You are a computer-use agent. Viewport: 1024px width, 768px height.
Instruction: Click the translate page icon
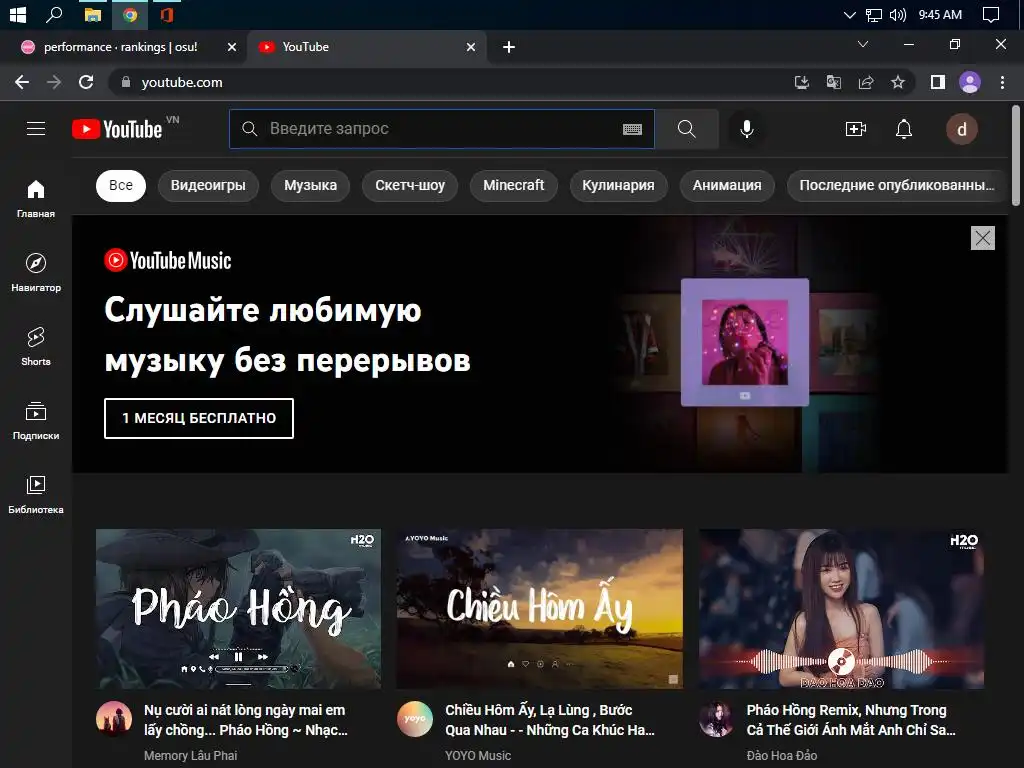click(833, 82)
